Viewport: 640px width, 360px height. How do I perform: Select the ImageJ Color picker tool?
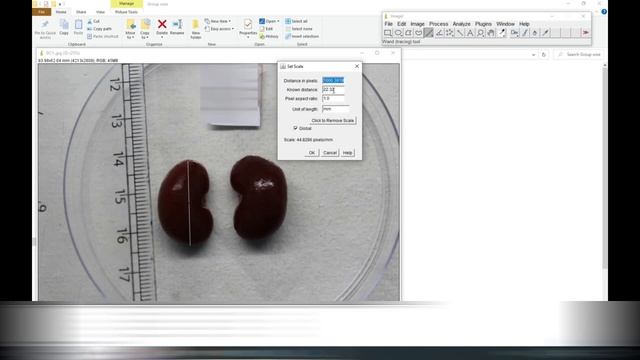point(502,33)
